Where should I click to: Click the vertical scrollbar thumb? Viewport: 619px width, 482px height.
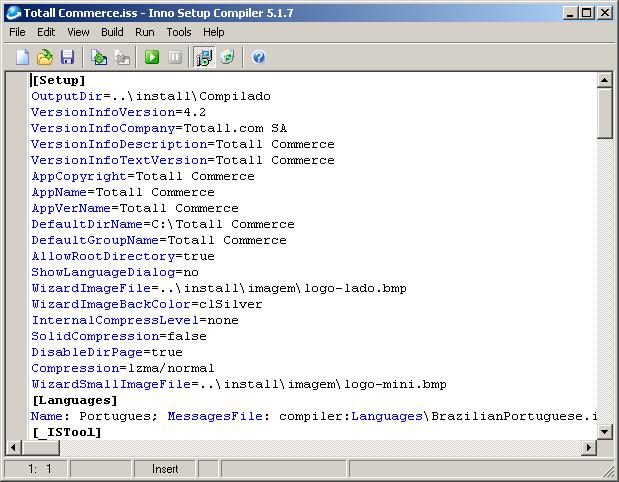(604, 114)
